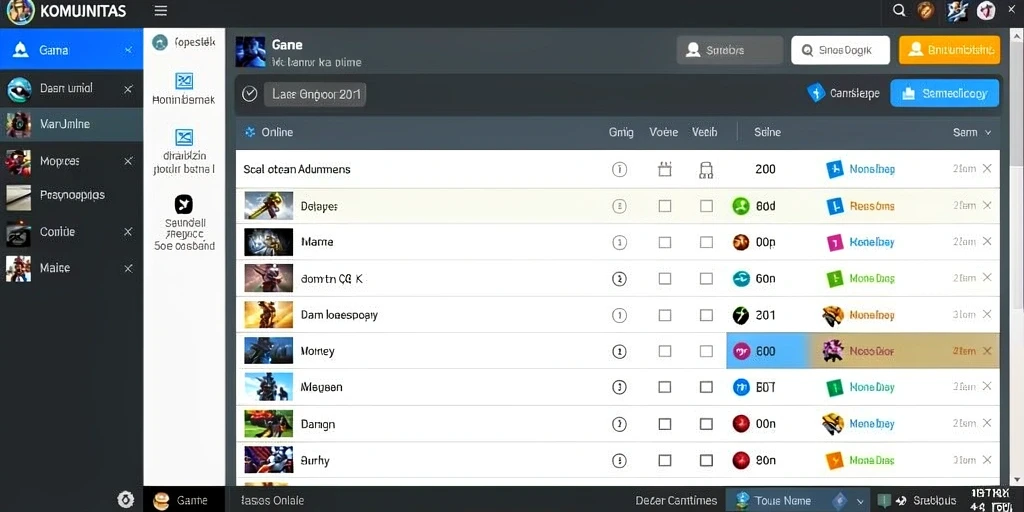Viewport: 1024px width, 512px height.
Task: Enable second checkbox in Dangn row
Action: (x=706, y=424)
